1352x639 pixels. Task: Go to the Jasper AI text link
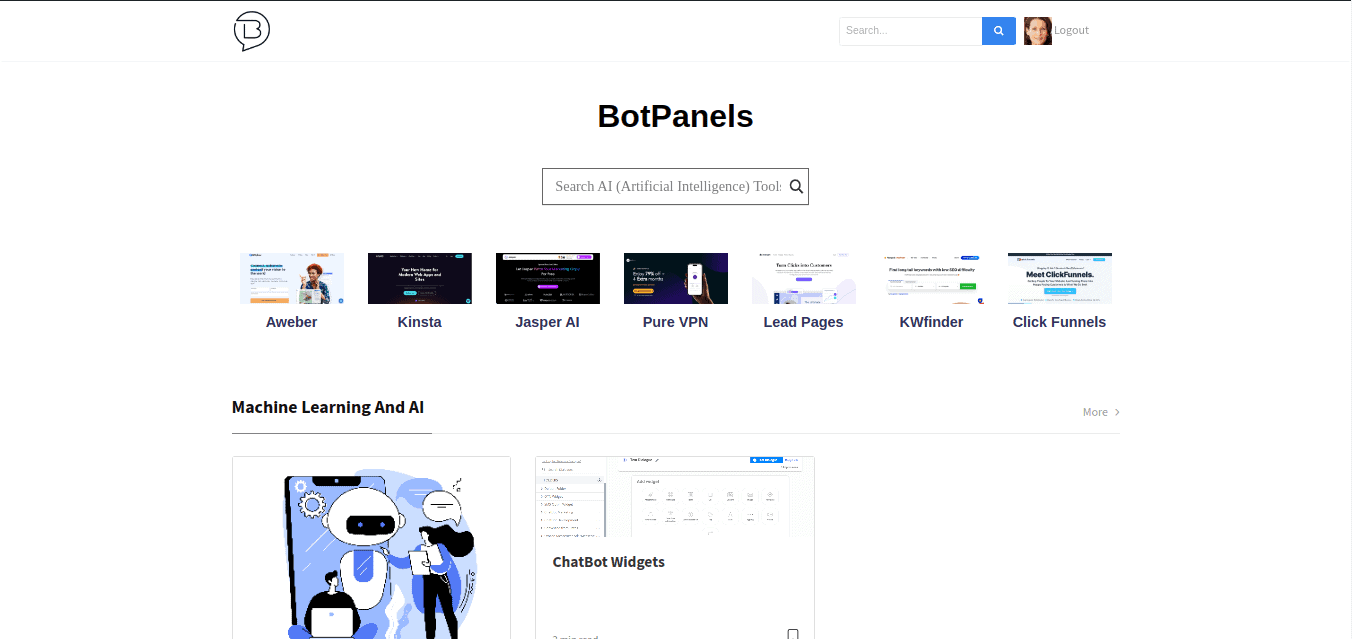548,322
